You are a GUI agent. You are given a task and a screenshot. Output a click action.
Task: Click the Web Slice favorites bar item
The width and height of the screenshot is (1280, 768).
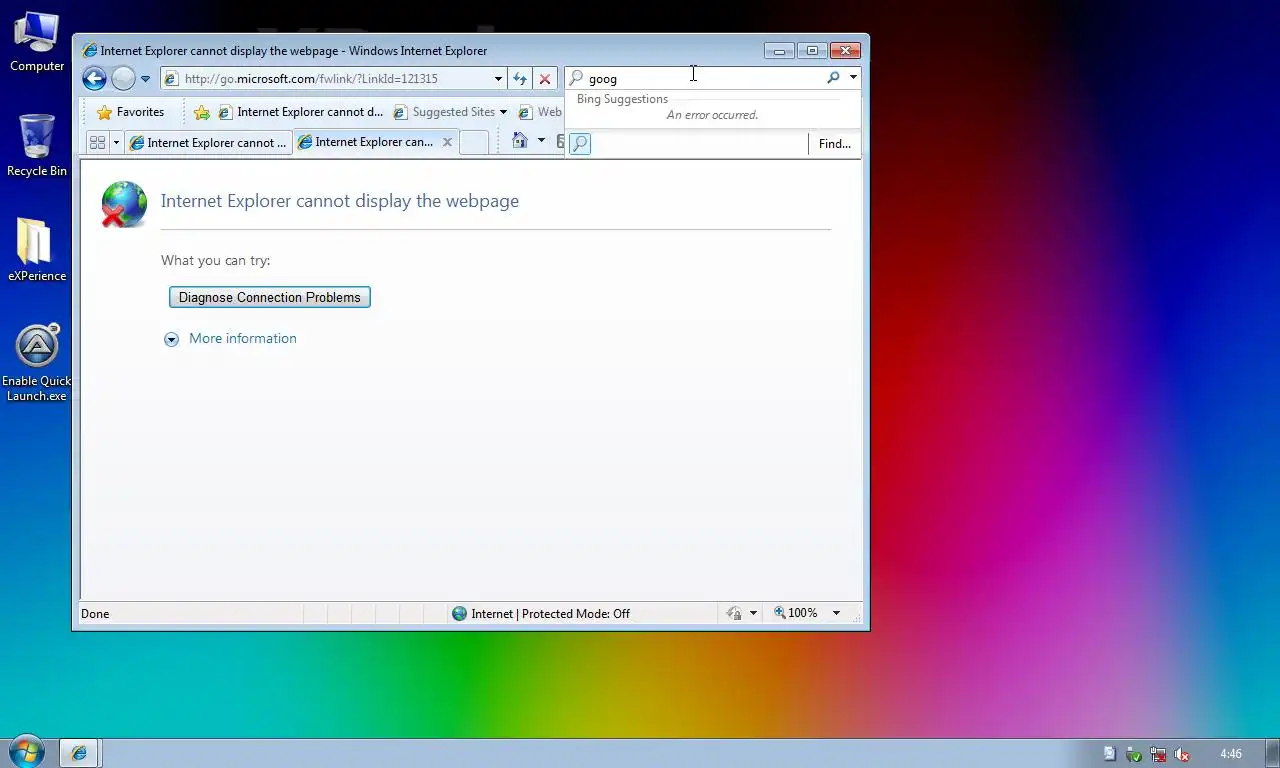(540, 112)
